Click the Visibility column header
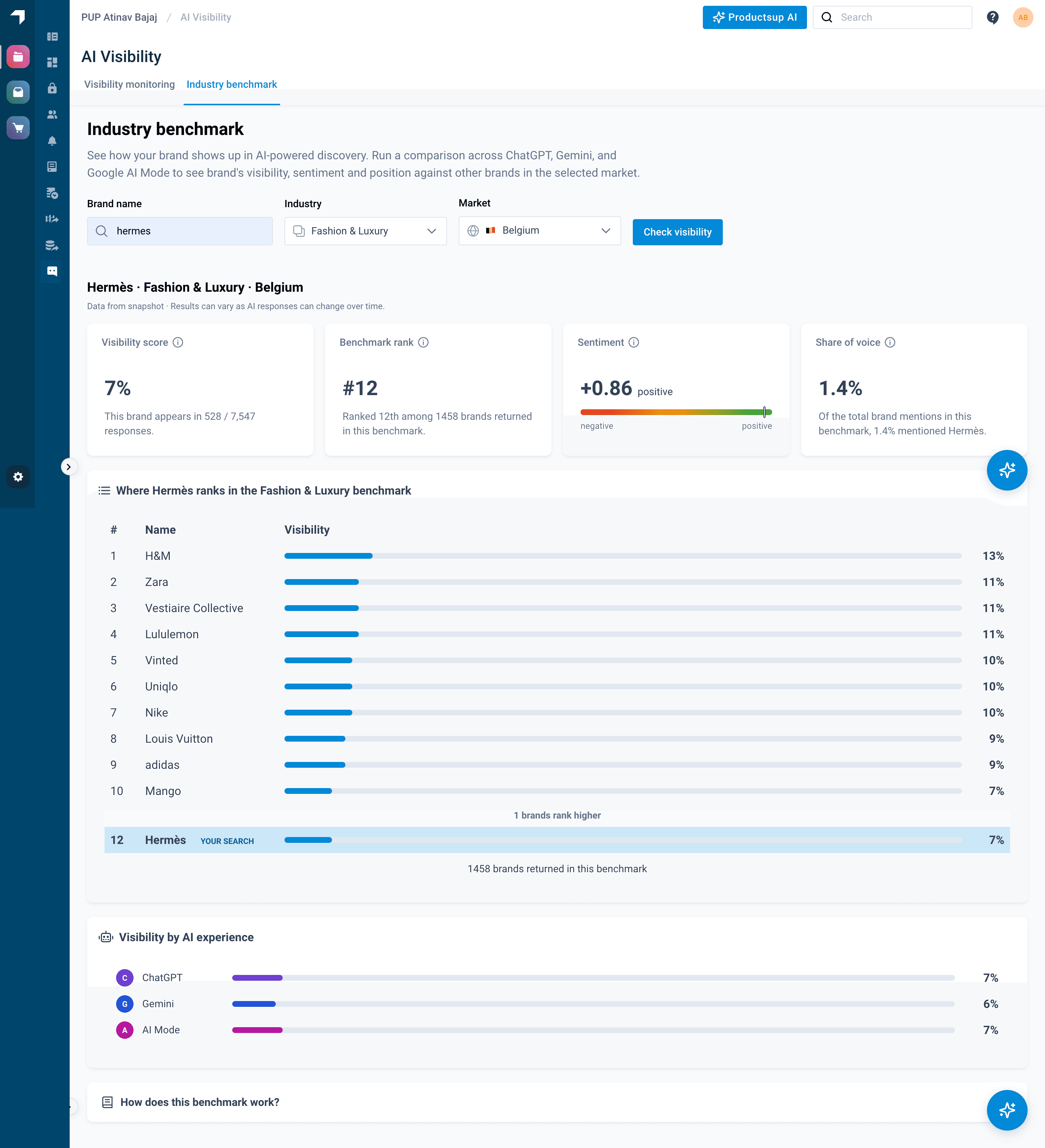The height and width of the screenshot is (1148, 1045). click(307, 530)
